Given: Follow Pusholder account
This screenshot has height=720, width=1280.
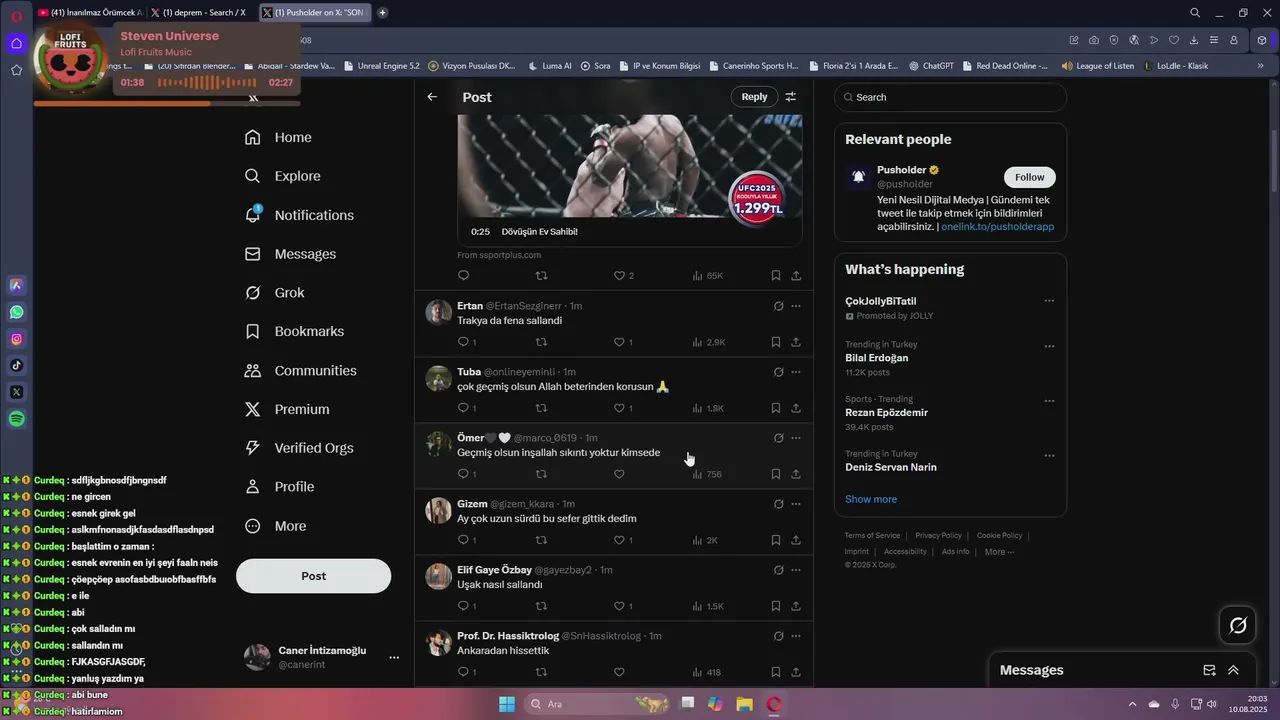Looking at the screenshot, I should pos(1029,177).
